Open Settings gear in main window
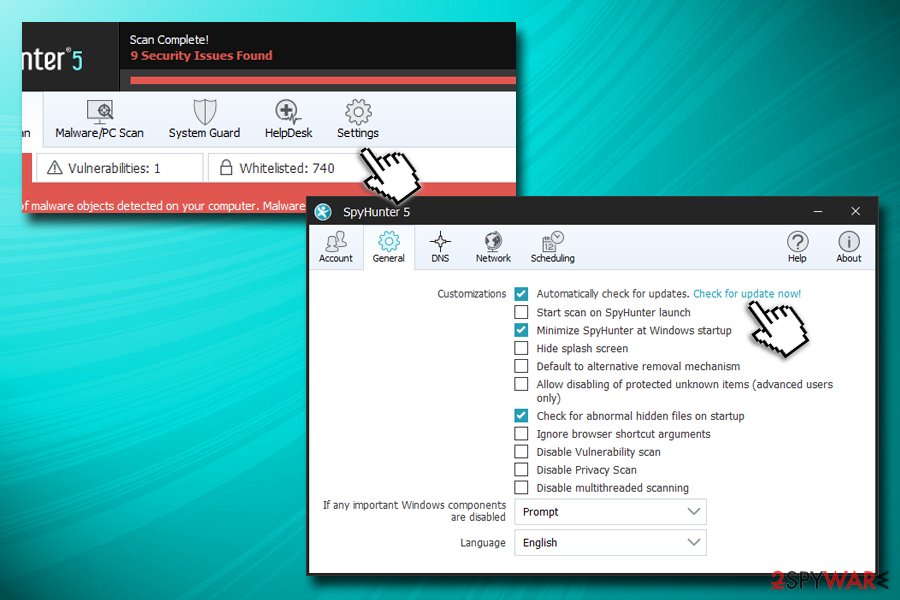 tap(358, 119)
